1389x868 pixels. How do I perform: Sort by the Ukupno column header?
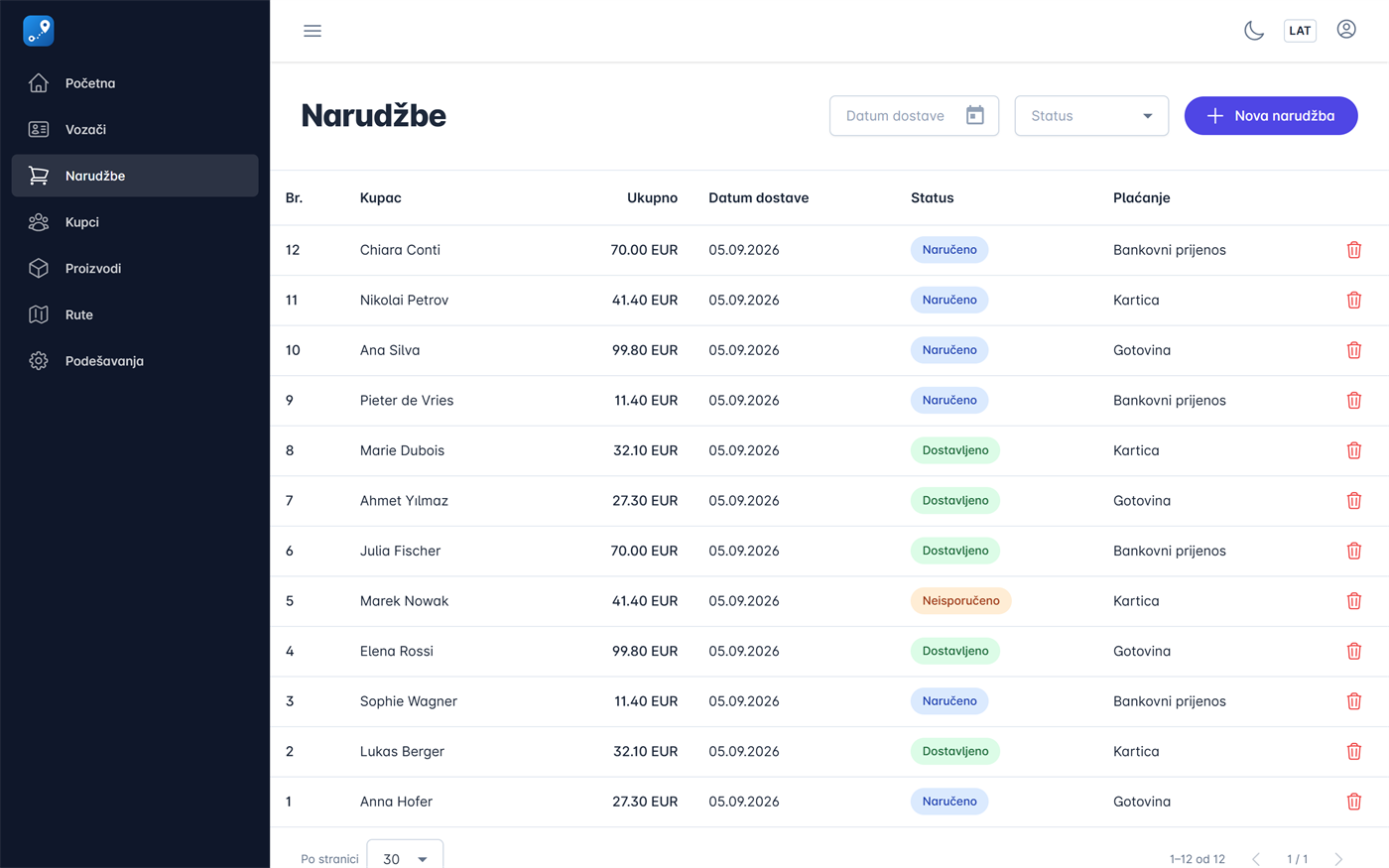click(x=652, y=198)
